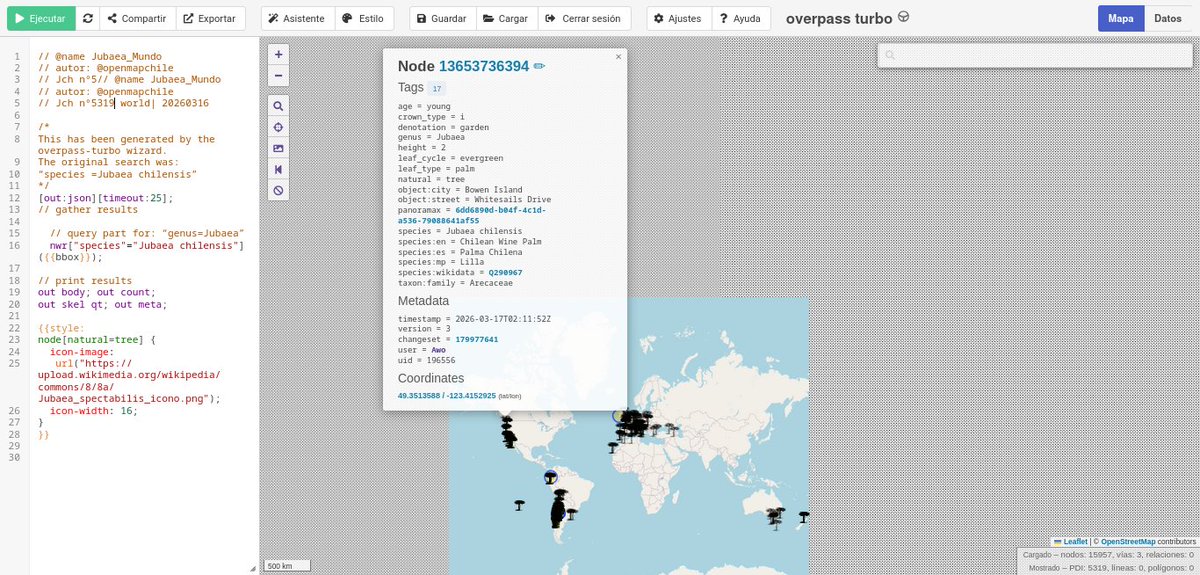Click the locate me crosshair icon

pyautogui.click(x=278, y=127)
